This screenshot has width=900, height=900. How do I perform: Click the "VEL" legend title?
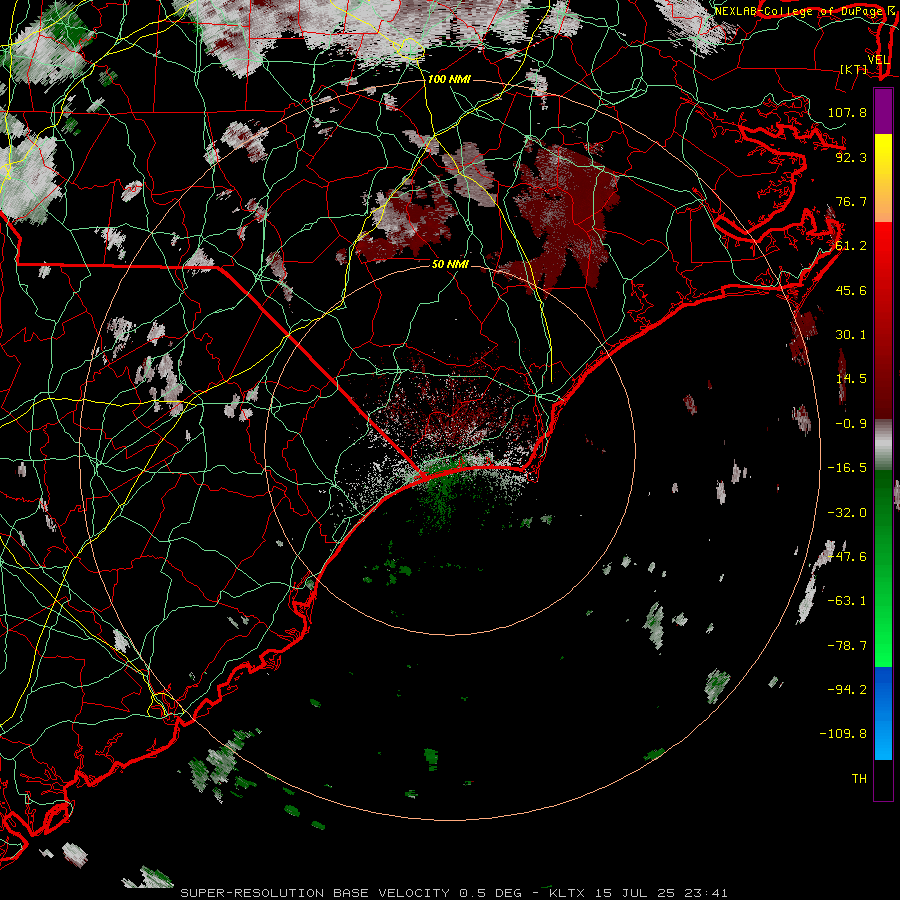[x=878, y=60]
